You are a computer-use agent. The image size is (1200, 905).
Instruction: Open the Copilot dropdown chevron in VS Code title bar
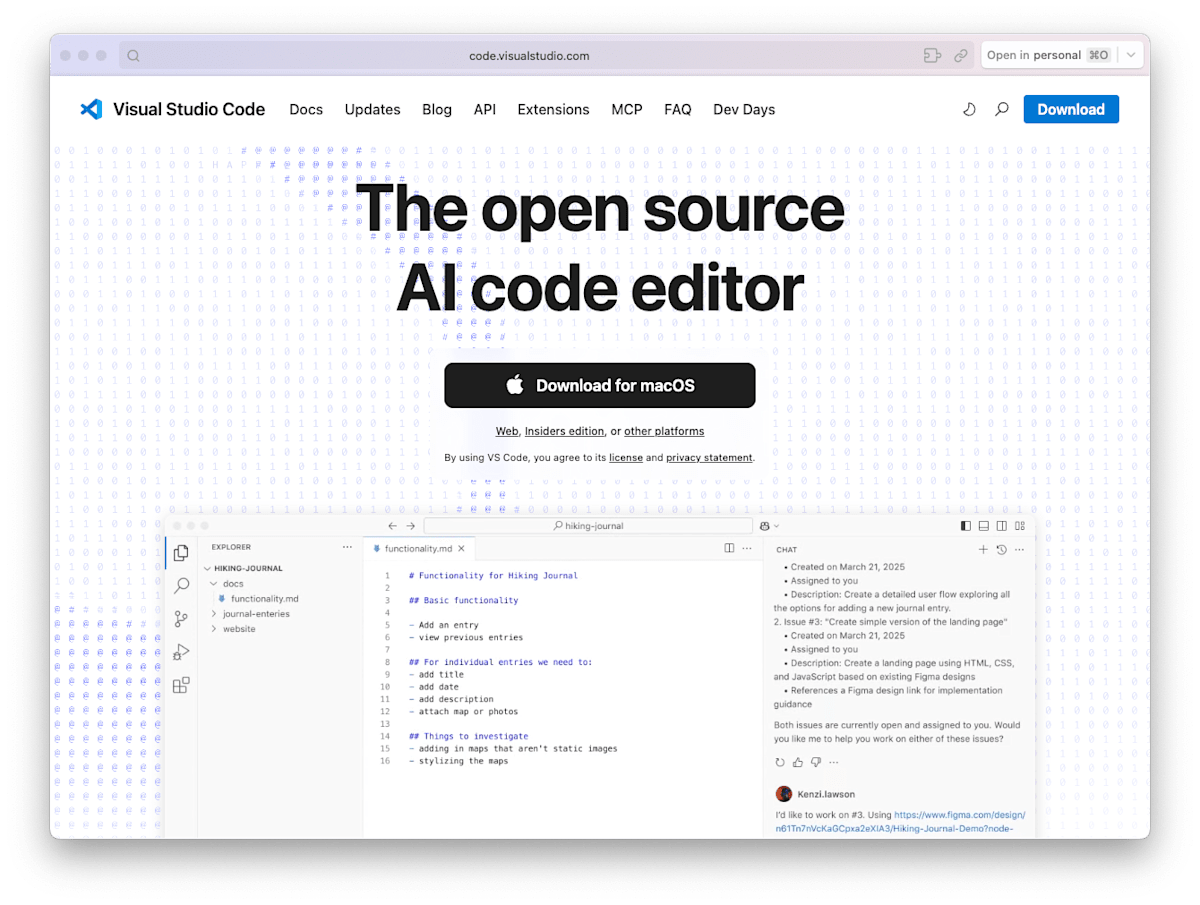(776, 526)
